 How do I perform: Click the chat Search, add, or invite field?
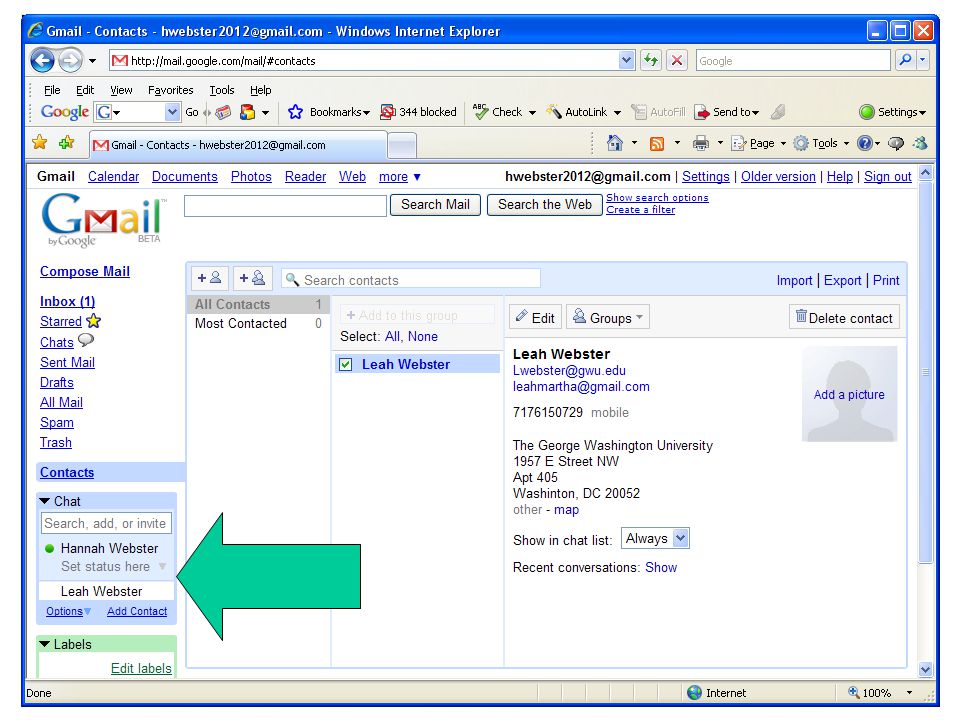(107, 523)
